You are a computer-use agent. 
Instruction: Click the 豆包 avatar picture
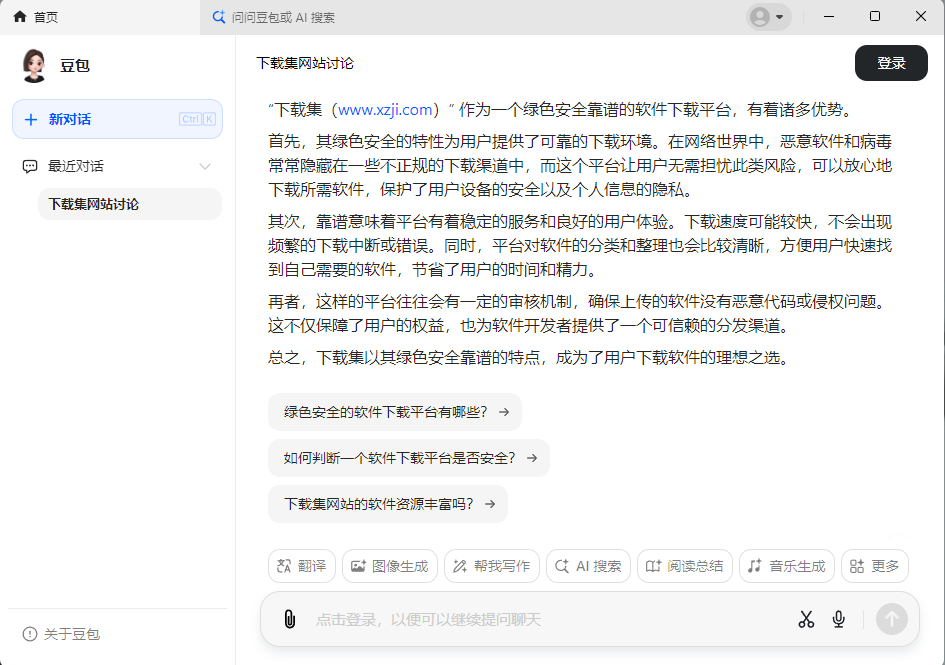34,65
